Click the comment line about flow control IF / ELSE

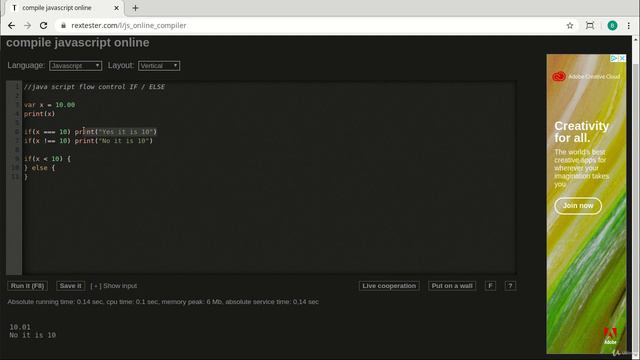coord(94,87)
